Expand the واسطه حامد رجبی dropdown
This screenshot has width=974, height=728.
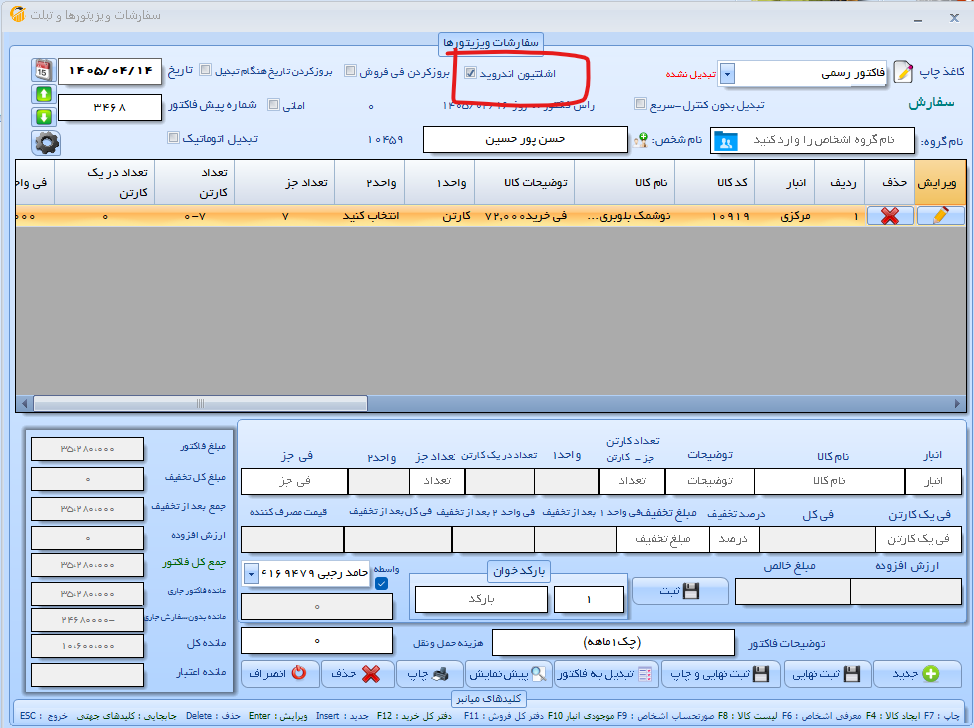pos(251,573)
